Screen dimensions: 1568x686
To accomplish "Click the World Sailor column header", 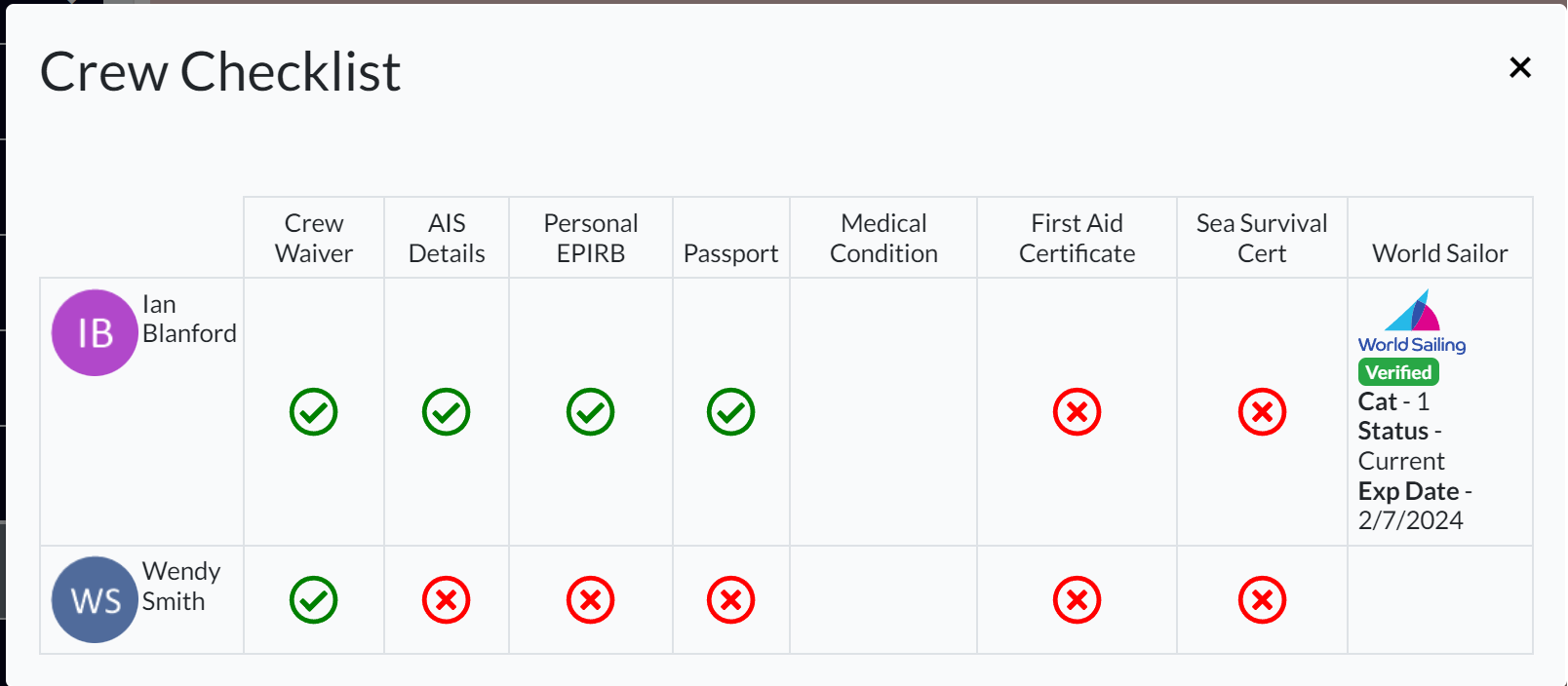I will [1440, 253].
